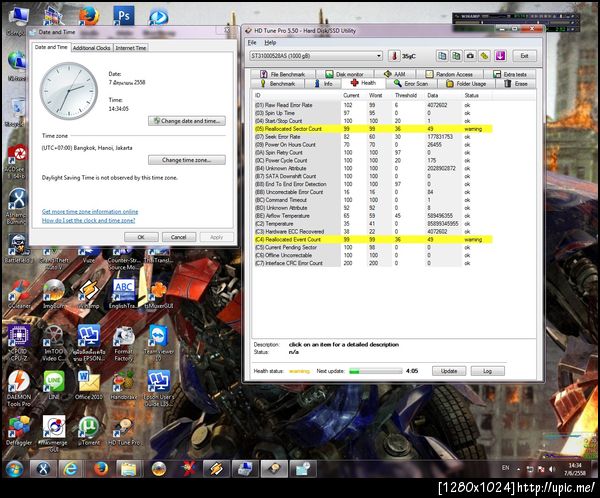Switch to the Folder Usage tab
This screenshot has height=498, width=600.
tap(466, 83)
